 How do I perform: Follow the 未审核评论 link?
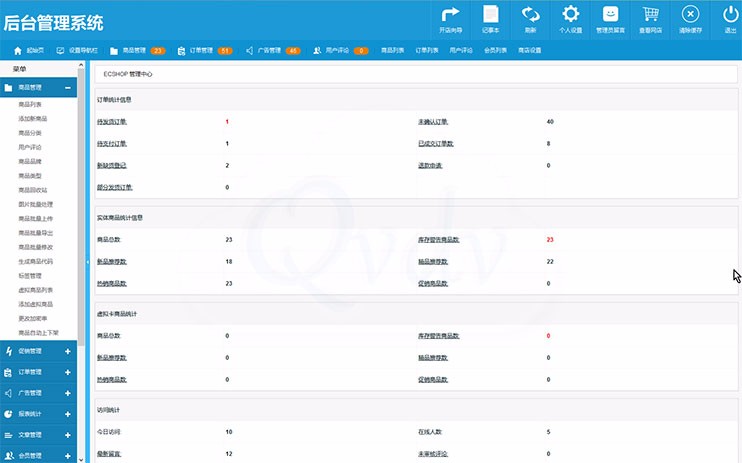(x=433, y=454)
